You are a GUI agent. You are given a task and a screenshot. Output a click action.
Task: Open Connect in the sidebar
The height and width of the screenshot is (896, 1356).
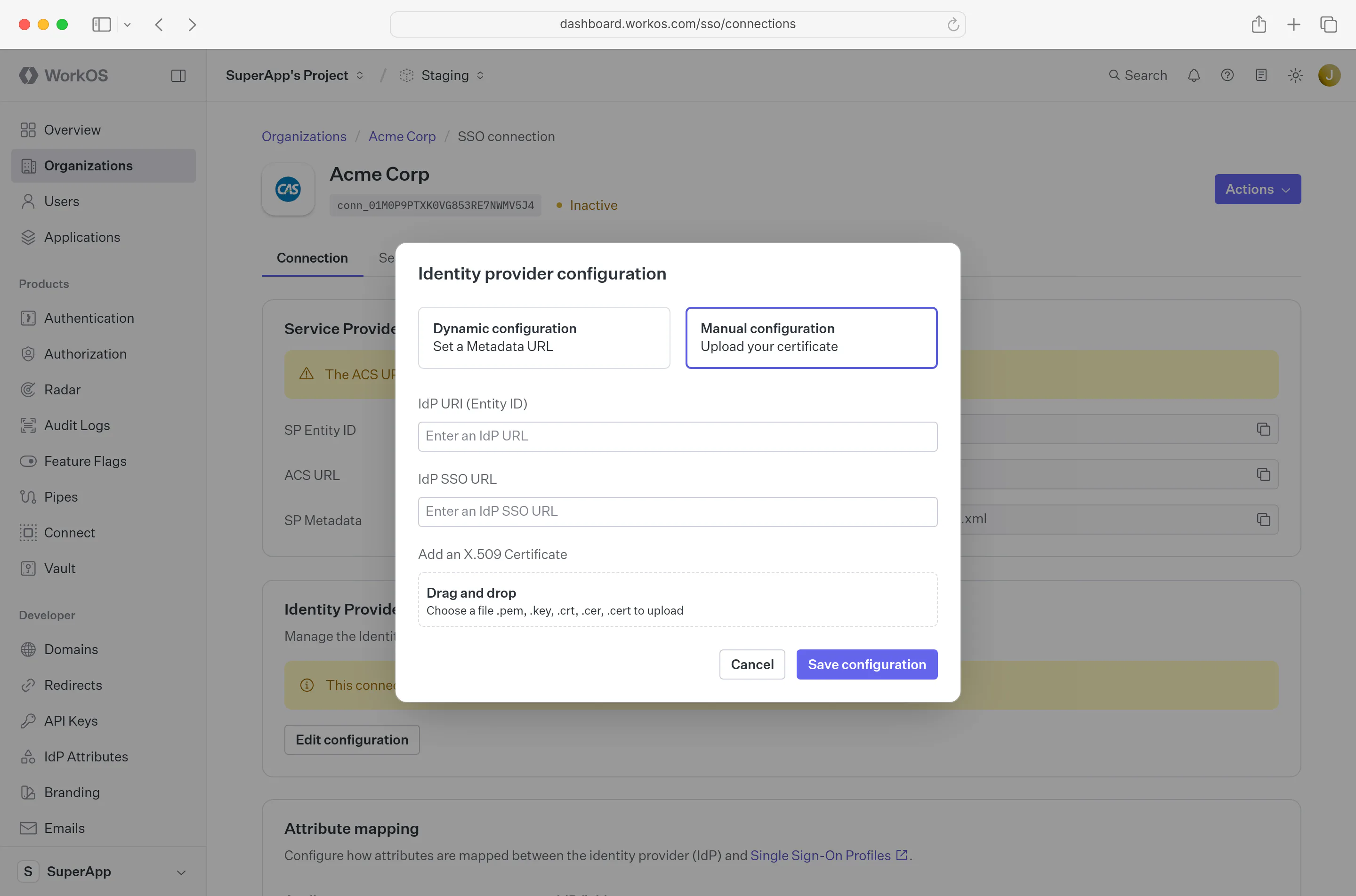[104, 533]
